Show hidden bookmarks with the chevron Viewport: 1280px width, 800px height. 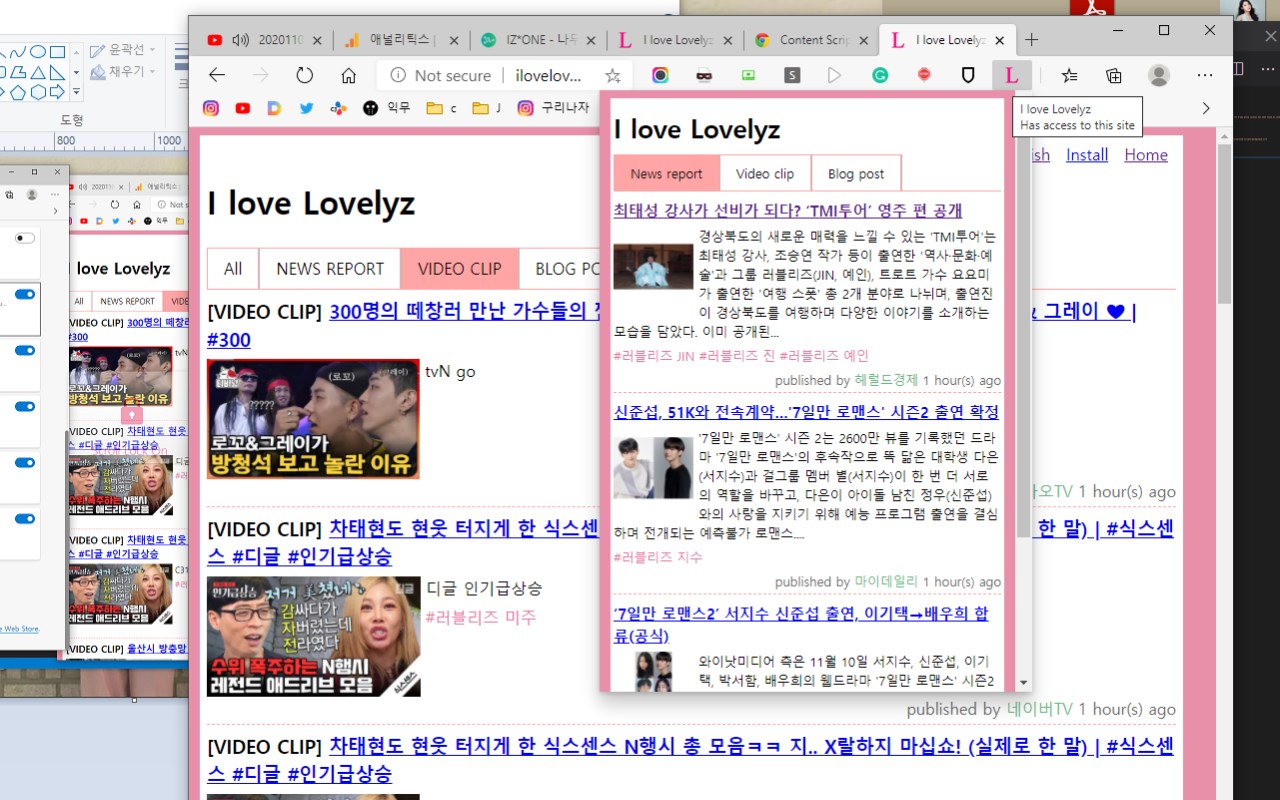click(x=1206, y=108)
